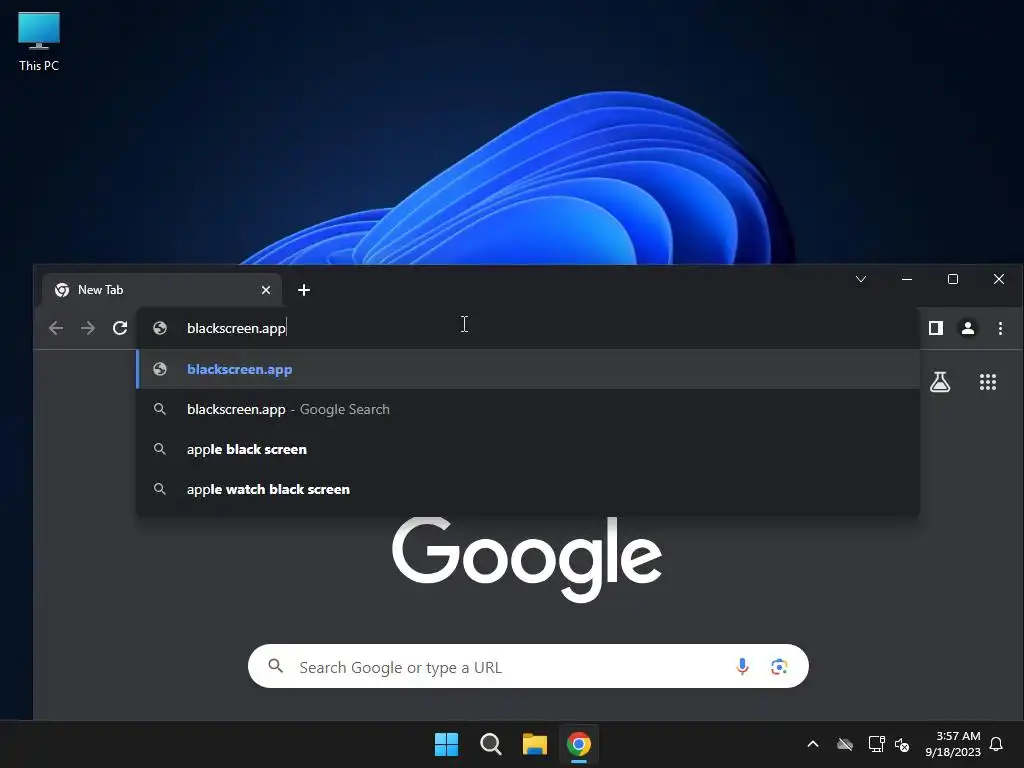Choose the apple black screen suggestion
Viewport: 1024px width, 768px height.
(x=528, y=449)
